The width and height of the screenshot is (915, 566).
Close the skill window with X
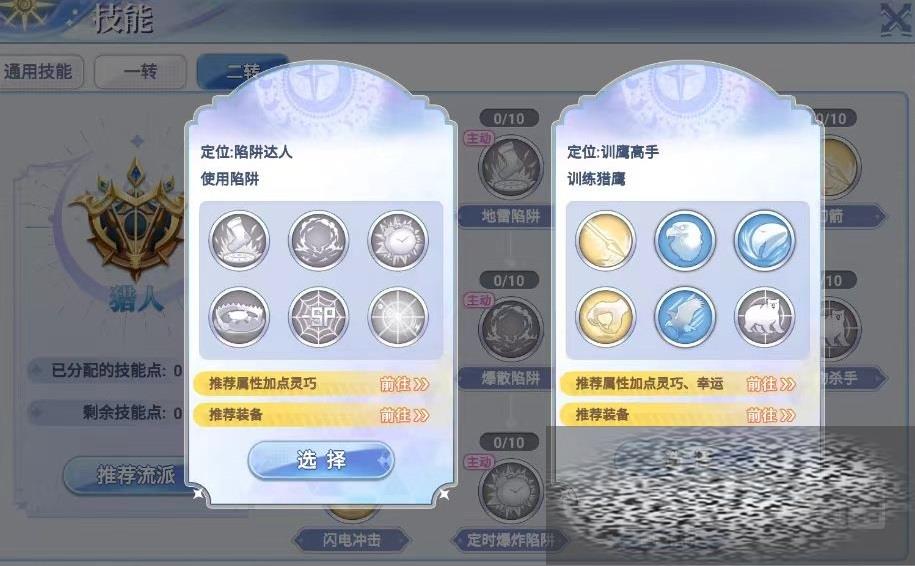click(x=896, y=19)
